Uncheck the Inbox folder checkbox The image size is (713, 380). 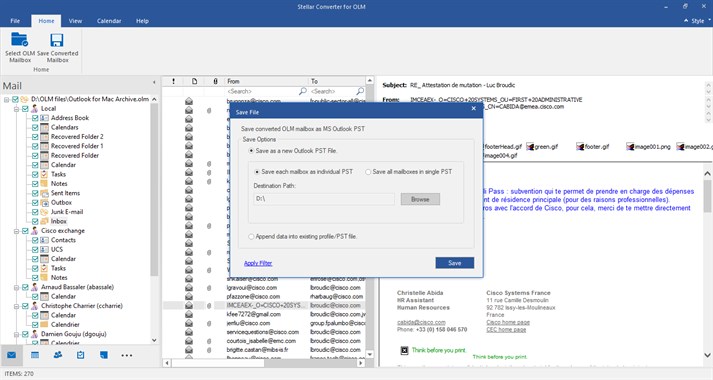(35, 221)
